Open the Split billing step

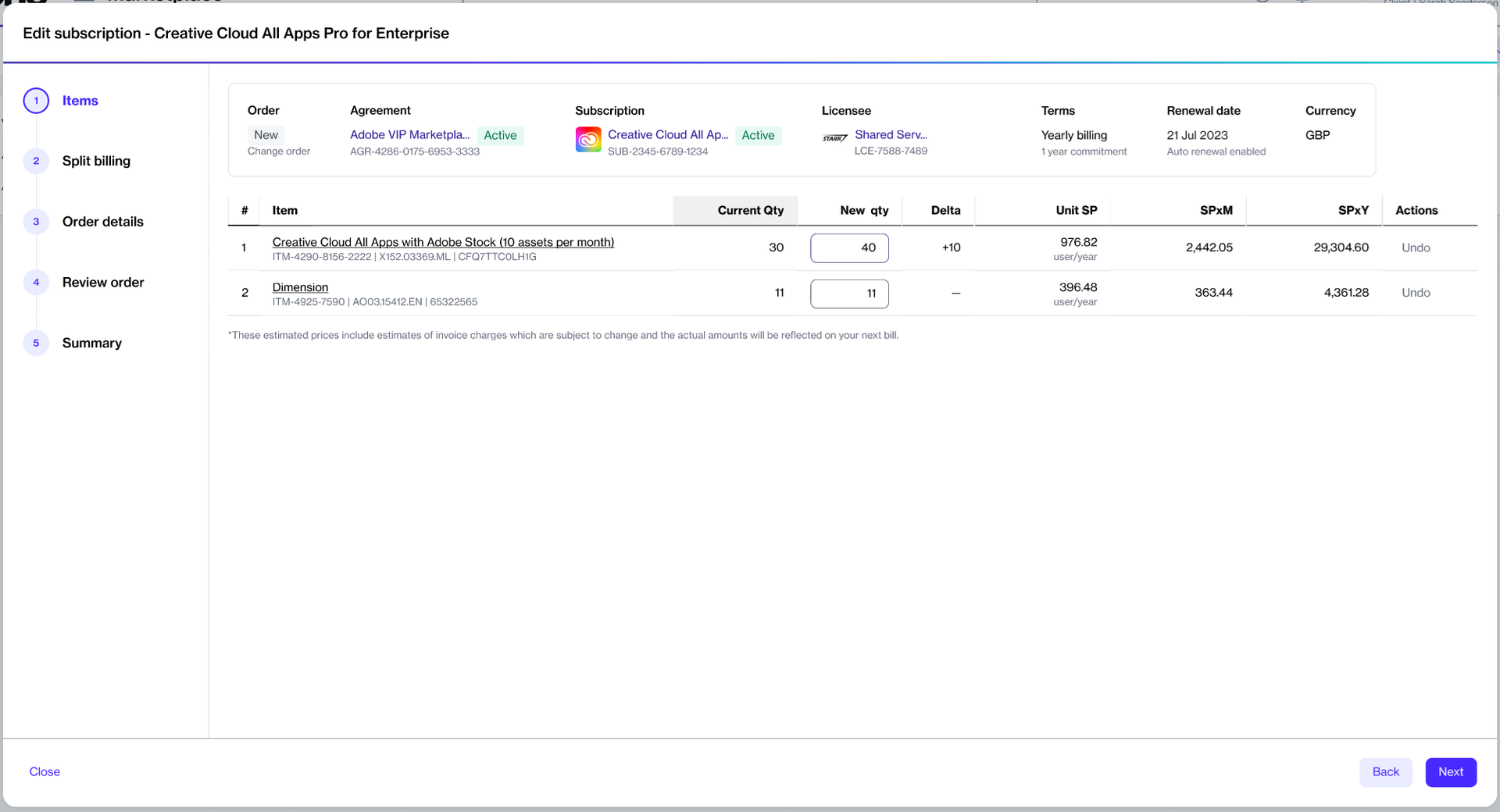96,161
